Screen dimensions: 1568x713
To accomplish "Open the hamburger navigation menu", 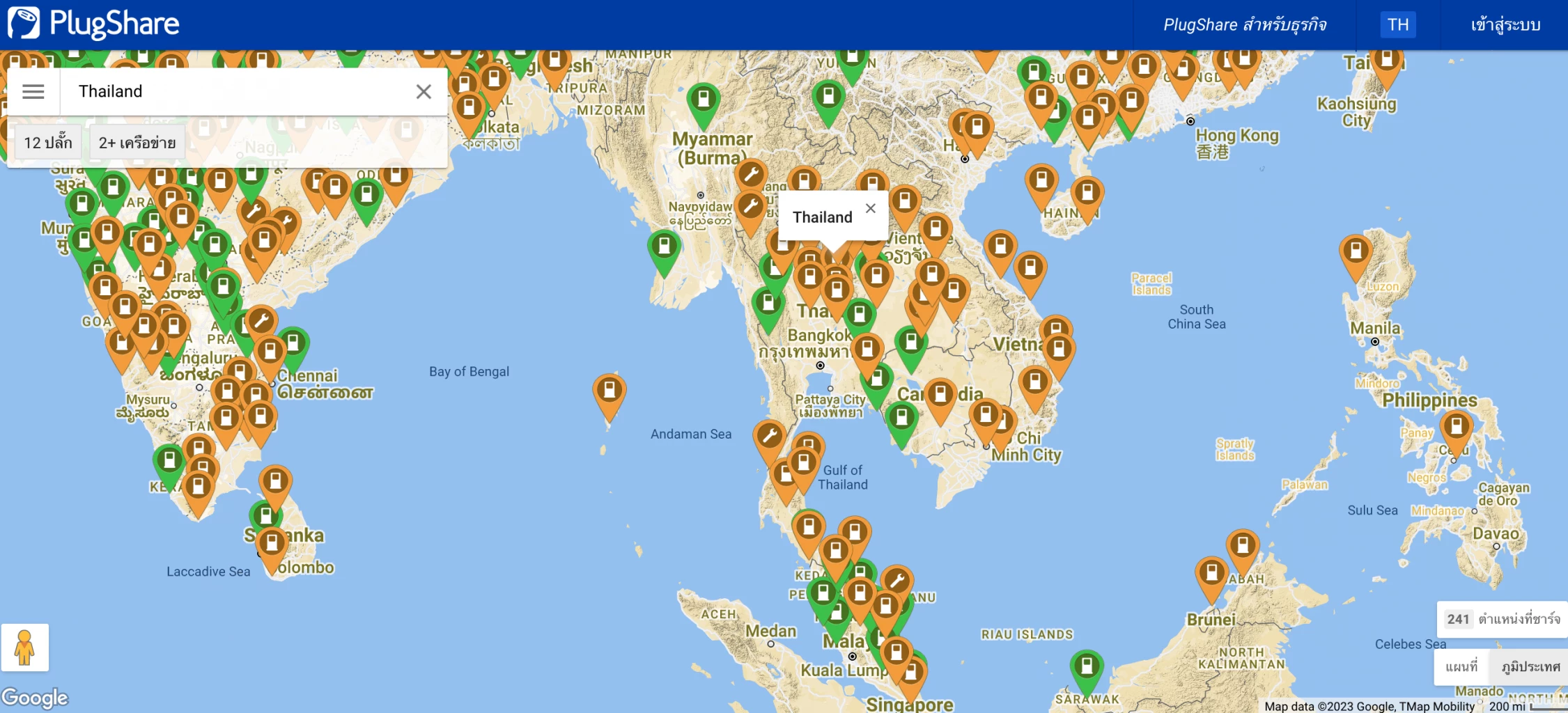I will point(32,91).
